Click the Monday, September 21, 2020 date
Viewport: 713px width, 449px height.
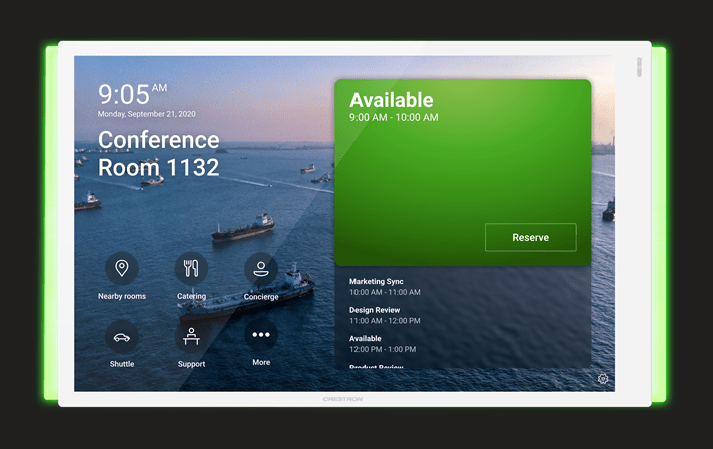146,114
